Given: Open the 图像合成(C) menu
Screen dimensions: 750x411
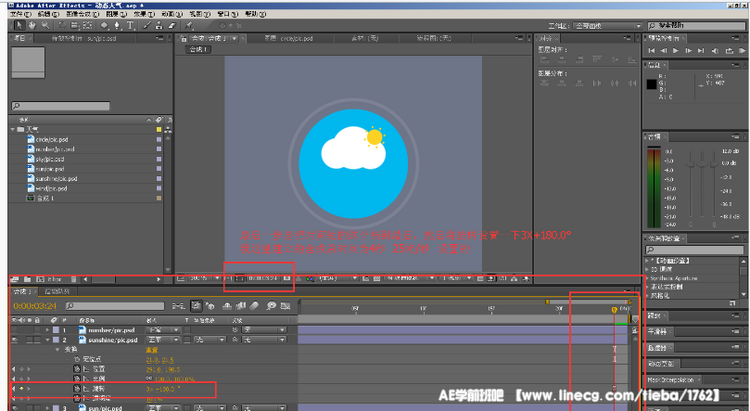Looking at the screenshot, I should click(82, 14).
